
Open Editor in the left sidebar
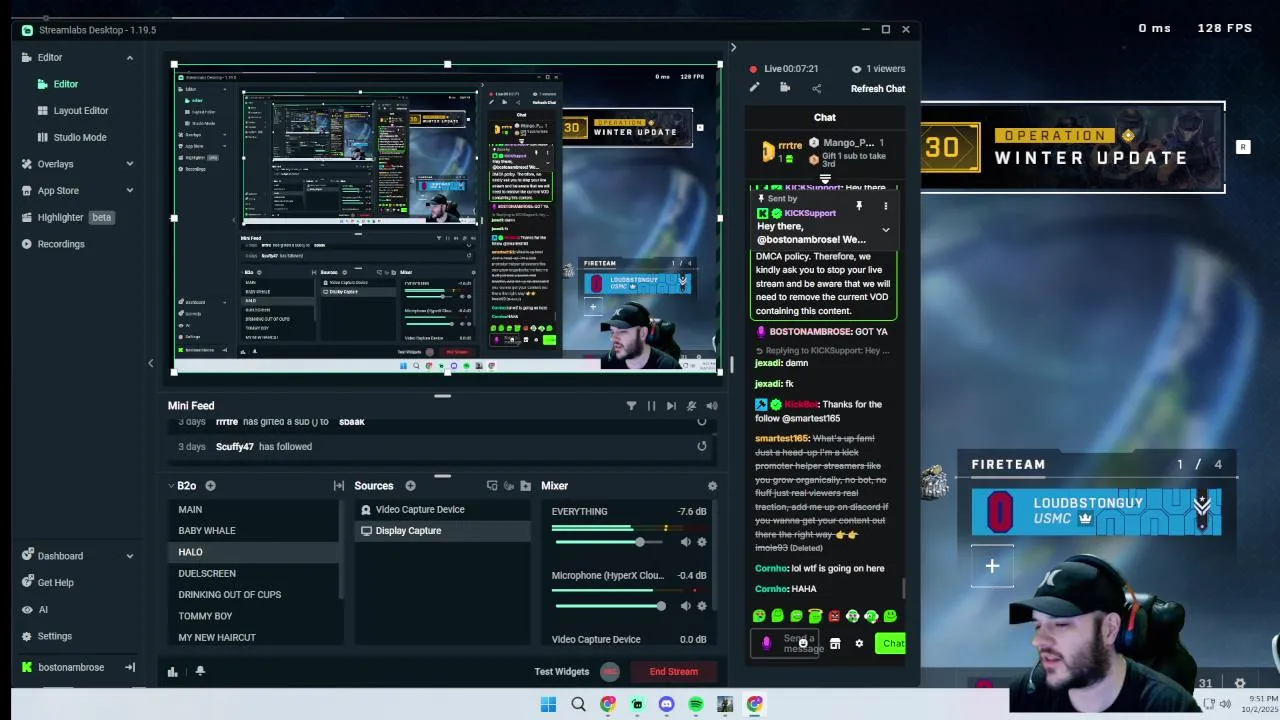pos(66,84)
